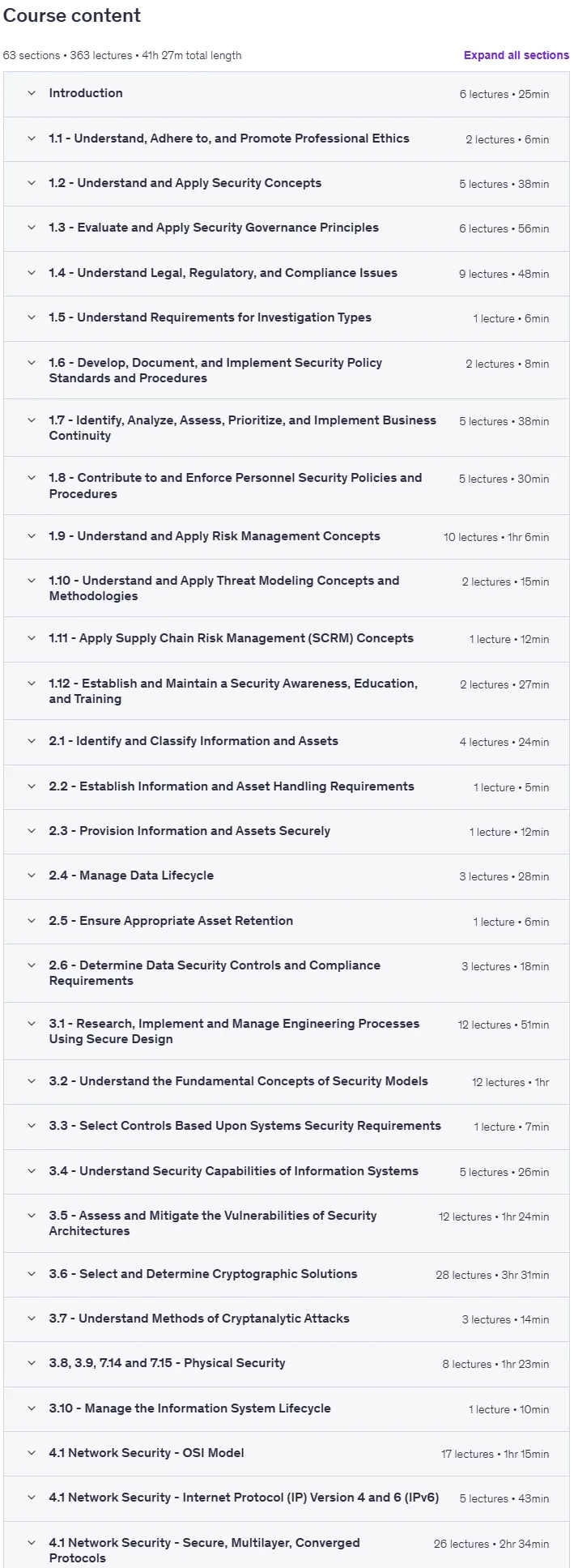The width and height of the screenshot is (574, 1568).
Task: Expand 4.1 Internet Protocol Version 4 and 6 section
Action: pos(286,1498)
